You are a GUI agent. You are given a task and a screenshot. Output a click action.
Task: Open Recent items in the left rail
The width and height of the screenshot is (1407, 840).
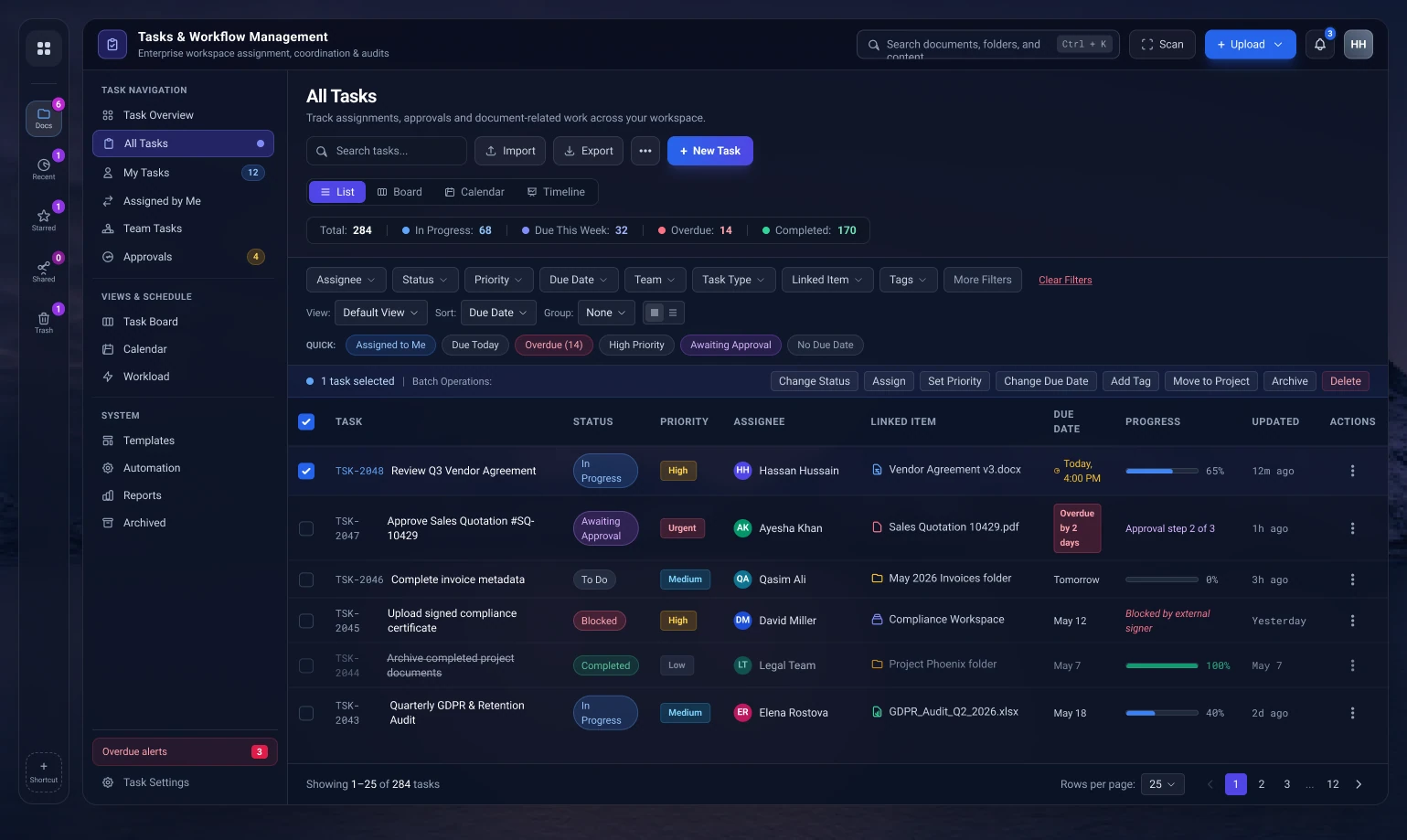[44, 170]
